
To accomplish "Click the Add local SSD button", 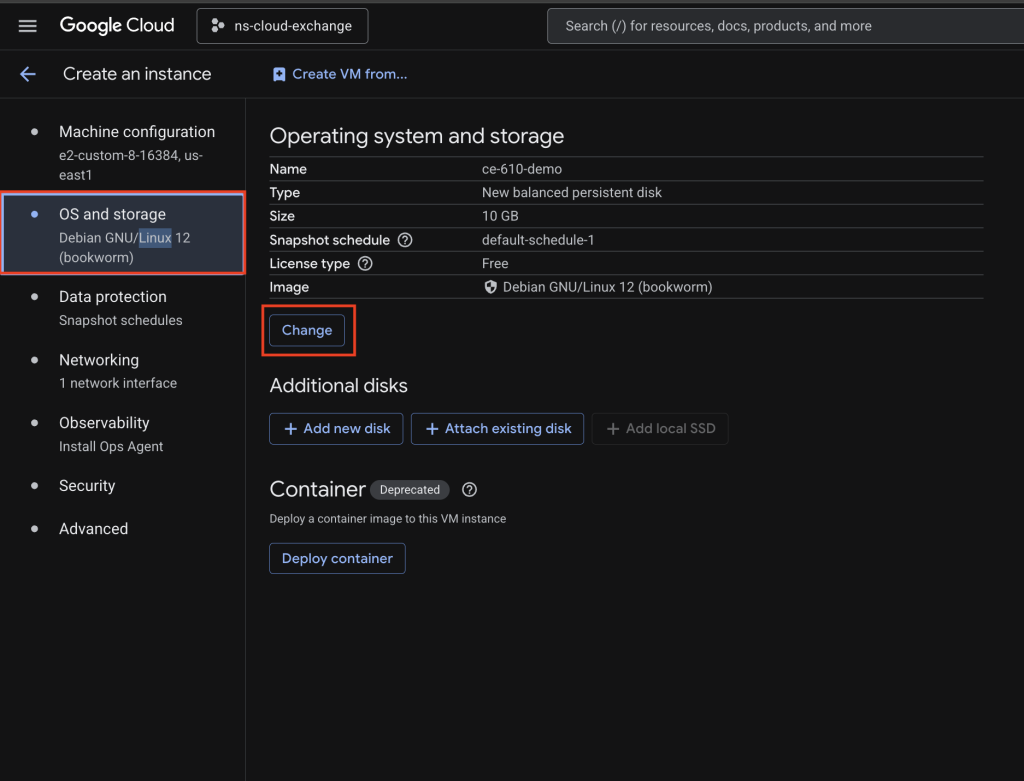I will pyautogui.click(x=660, y=429).
